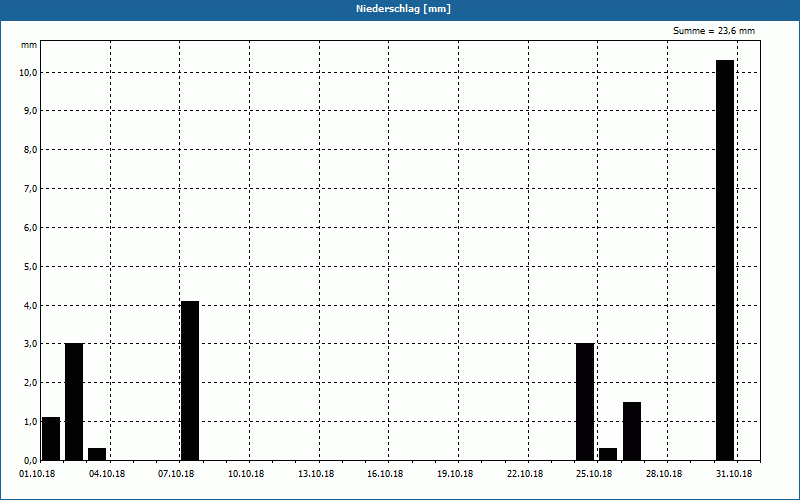Click the Niederschlag [mm] chart title
800x500 pixels.
[x=403, y=9]
